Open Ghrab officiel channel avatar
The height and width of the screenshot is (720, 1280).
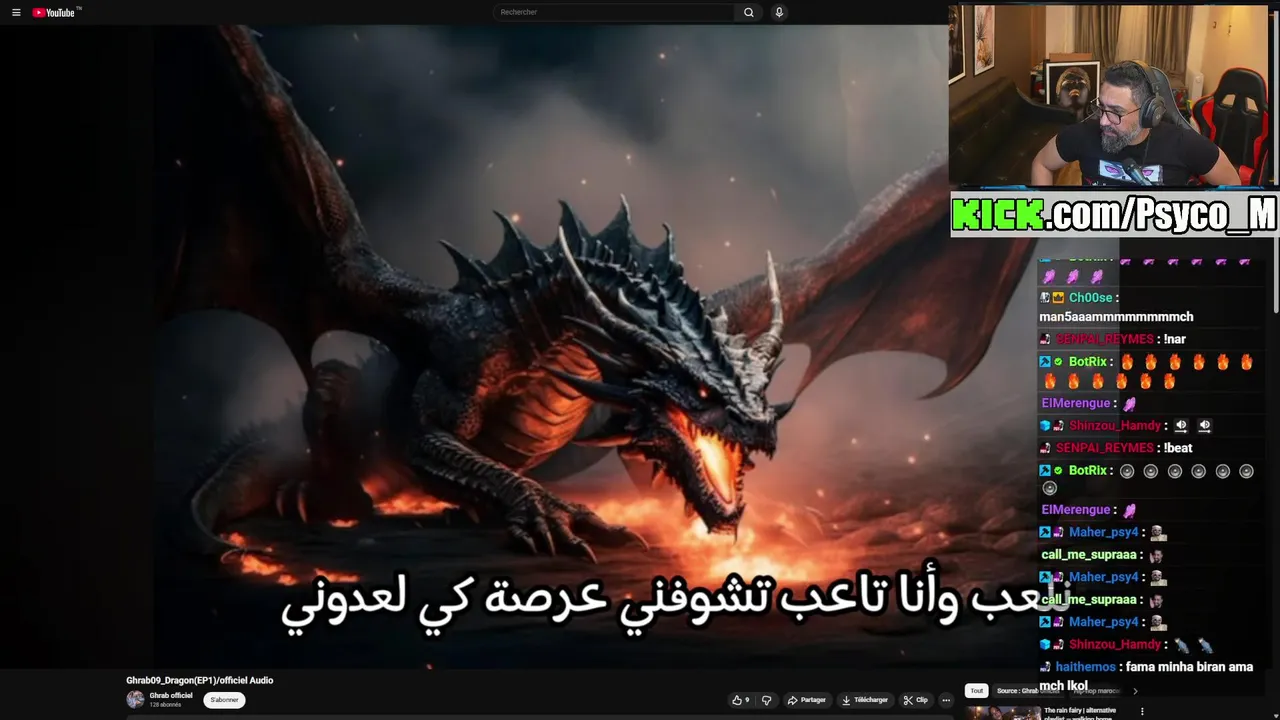pyautogui.click(x=135, y=699)
